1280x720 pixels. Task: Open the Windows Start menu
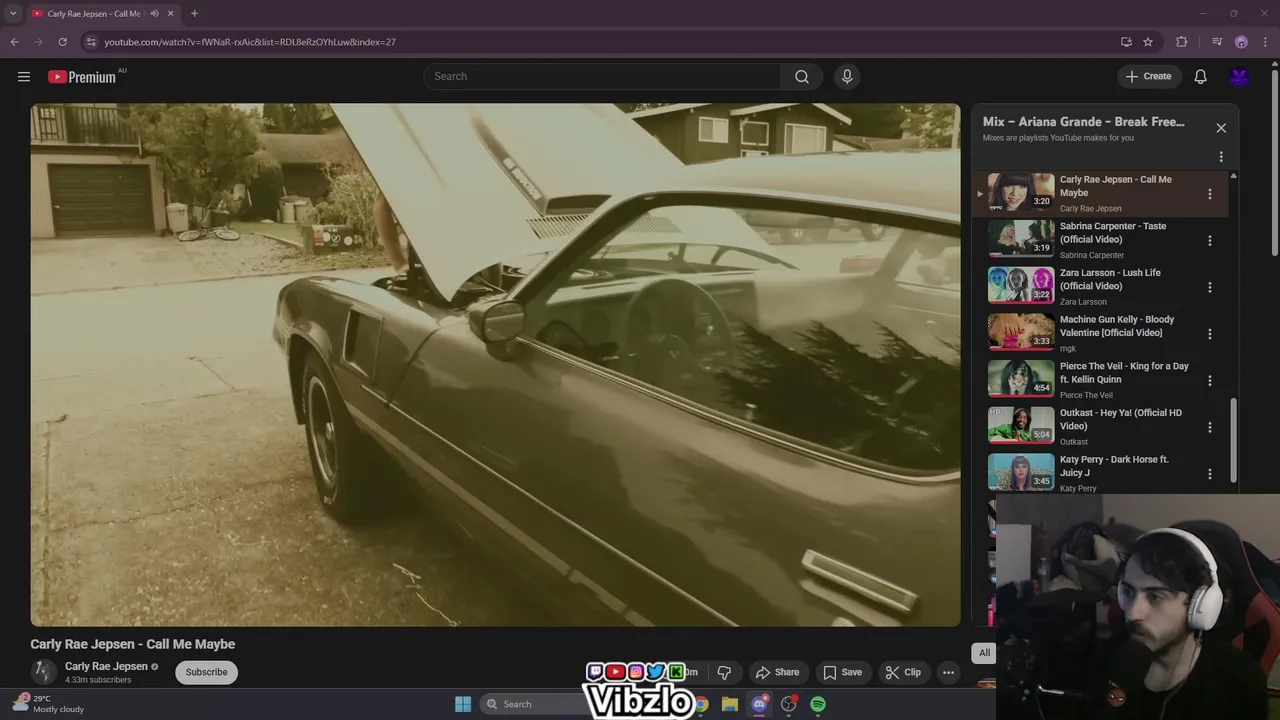click(x=463, y=704)
